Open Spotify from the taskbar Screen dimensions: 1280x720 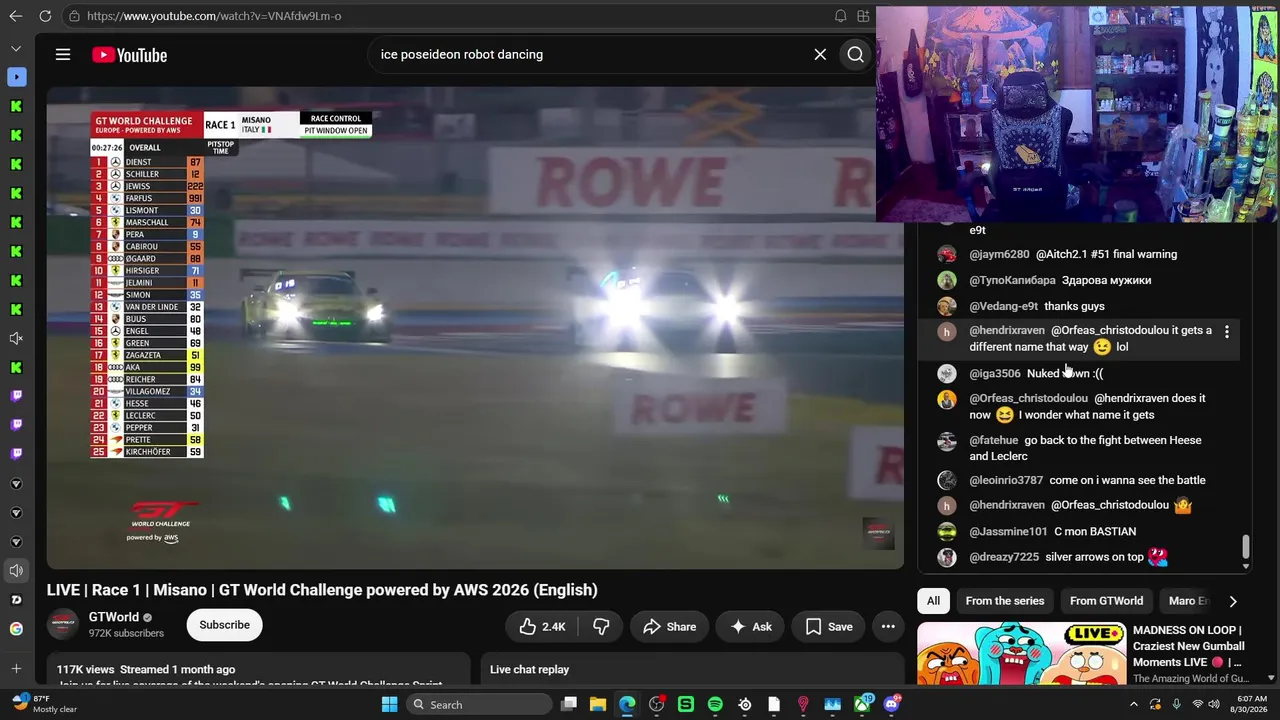pyautogui.click(x=715, y=704)
